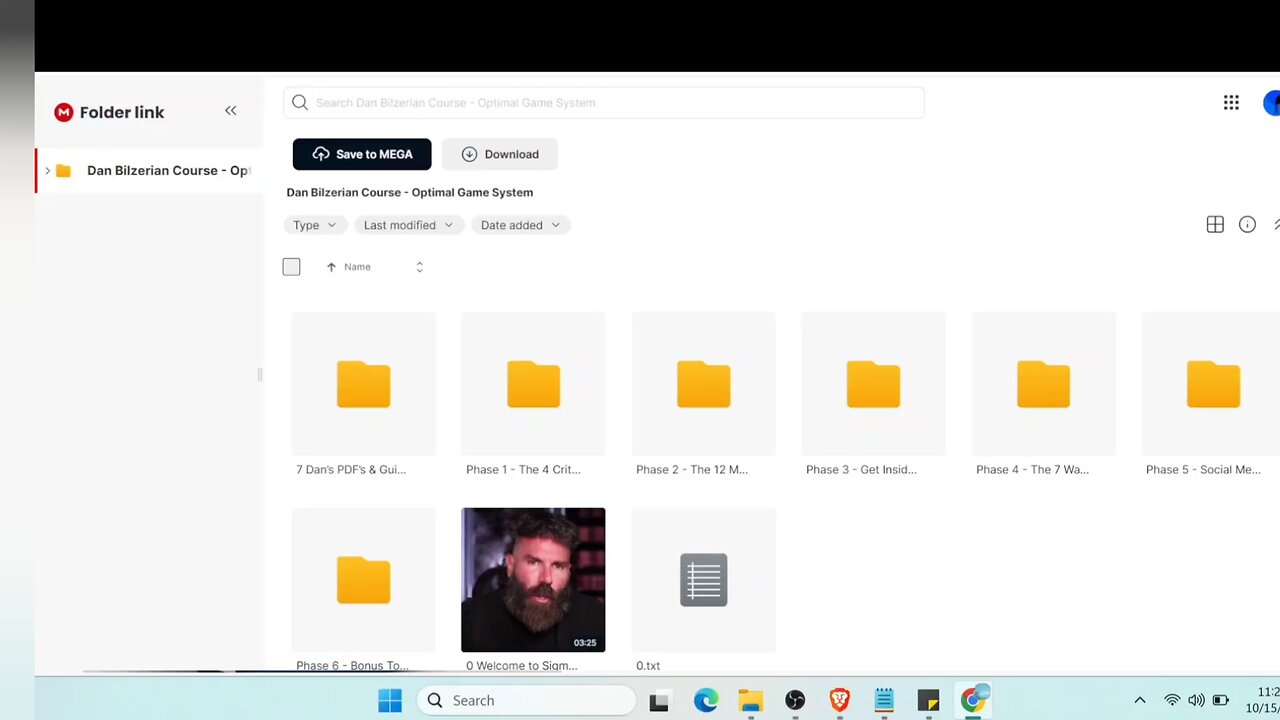Open the taskbar clock and date
This screenshot has width=1280, height=720.
(x=1262, y=700)
